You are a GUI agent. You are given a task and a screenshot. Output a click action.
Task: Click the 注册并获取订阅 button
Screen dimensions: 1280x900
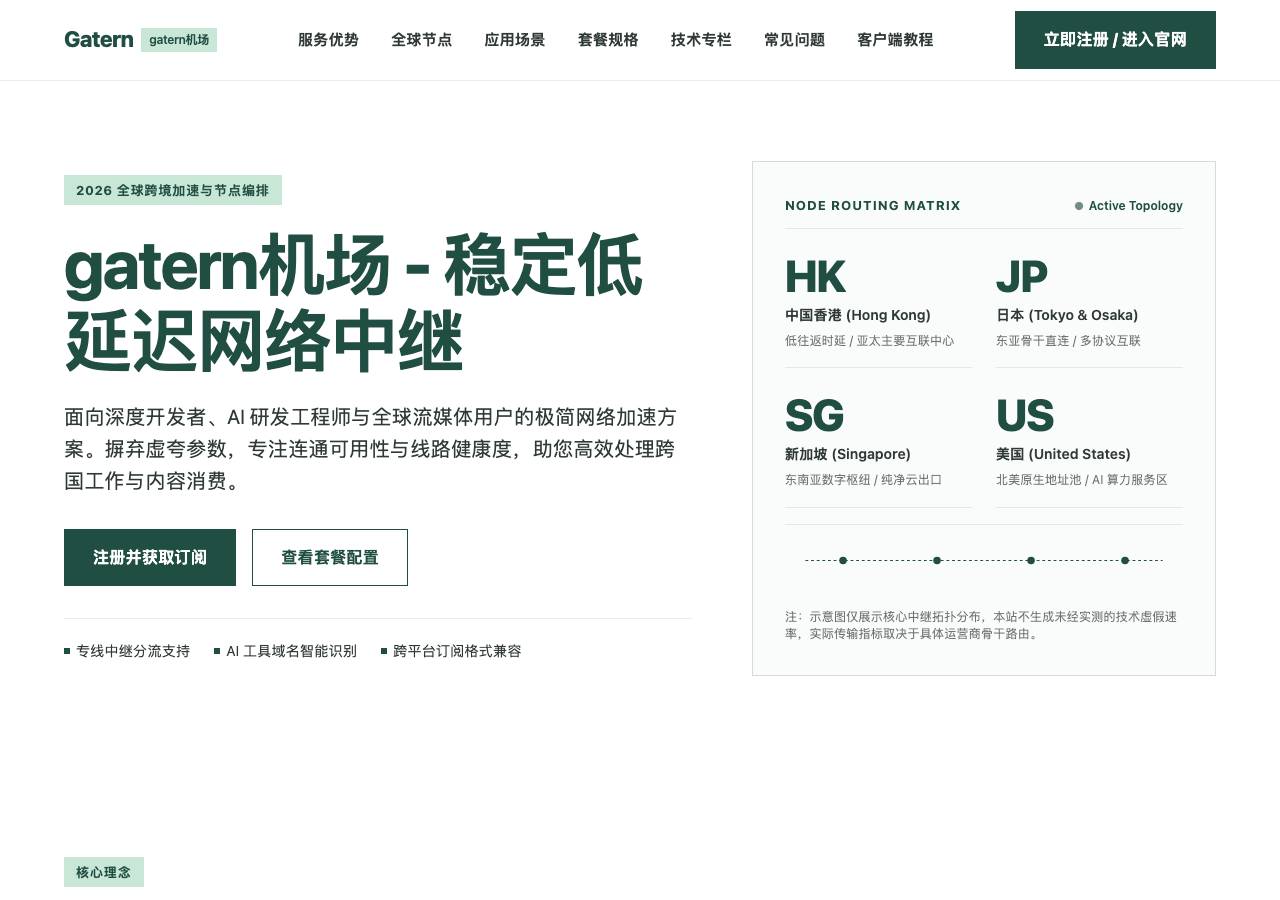click(x=150, y=557)
